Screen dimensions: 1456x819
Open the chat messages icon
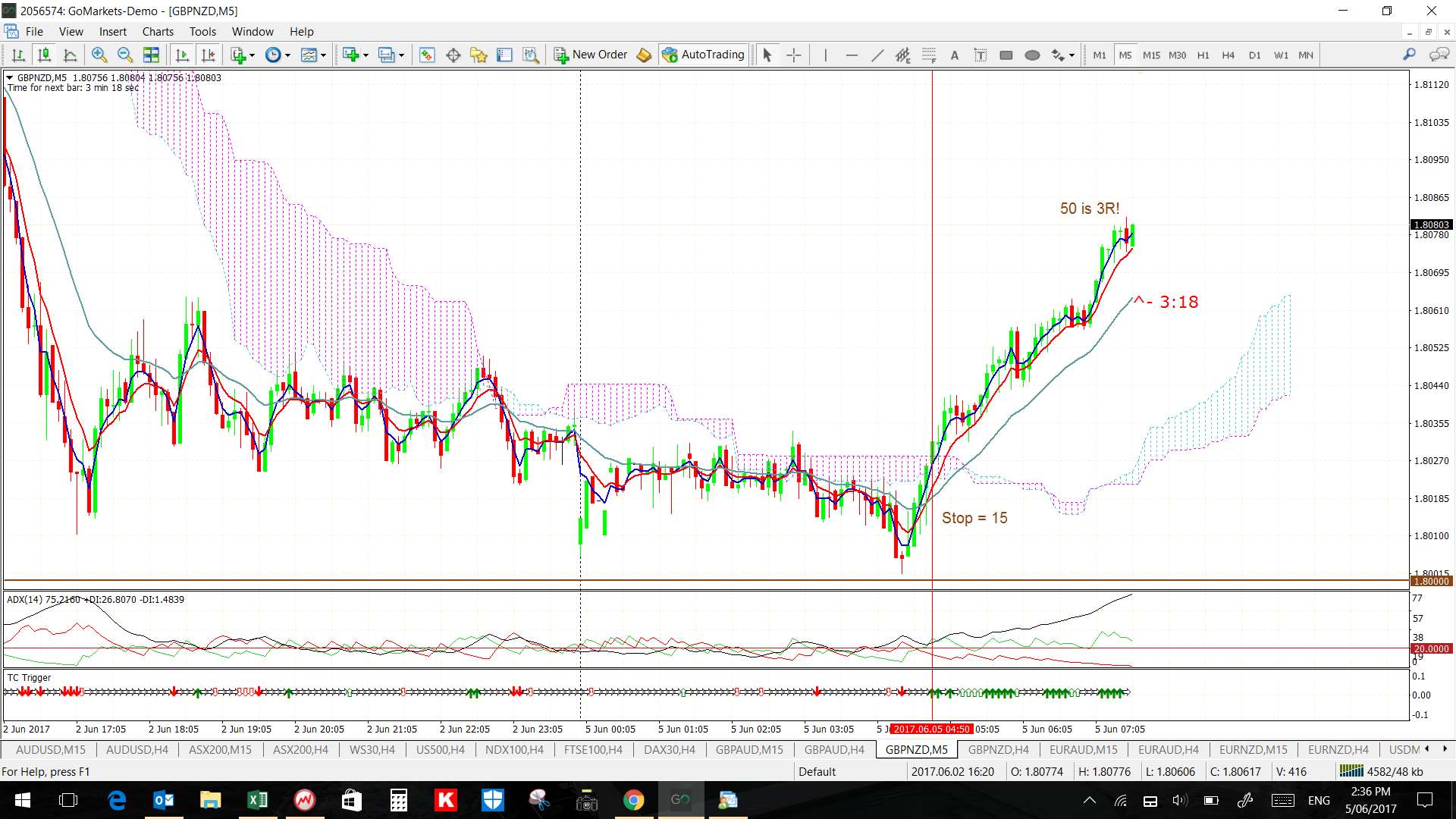coord(1439,55)
